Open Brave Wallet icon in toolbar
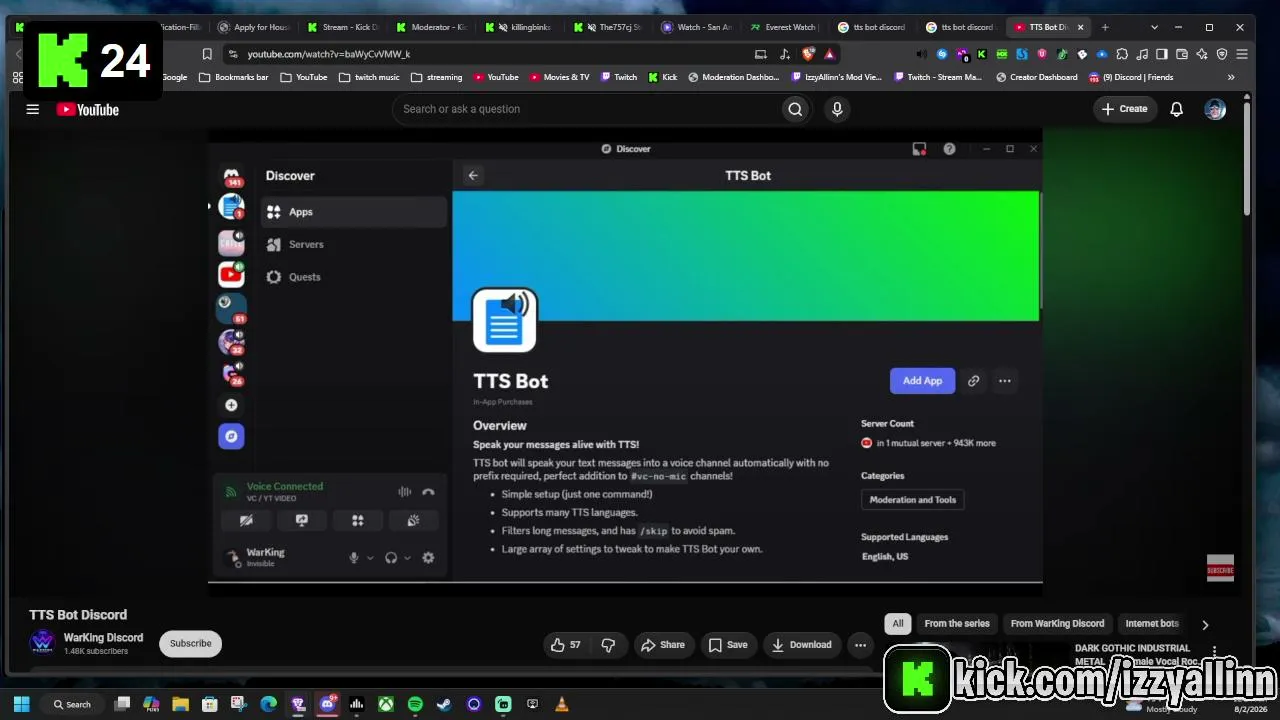Viewport: 1280px width, 720px height. pos(1182,54)
